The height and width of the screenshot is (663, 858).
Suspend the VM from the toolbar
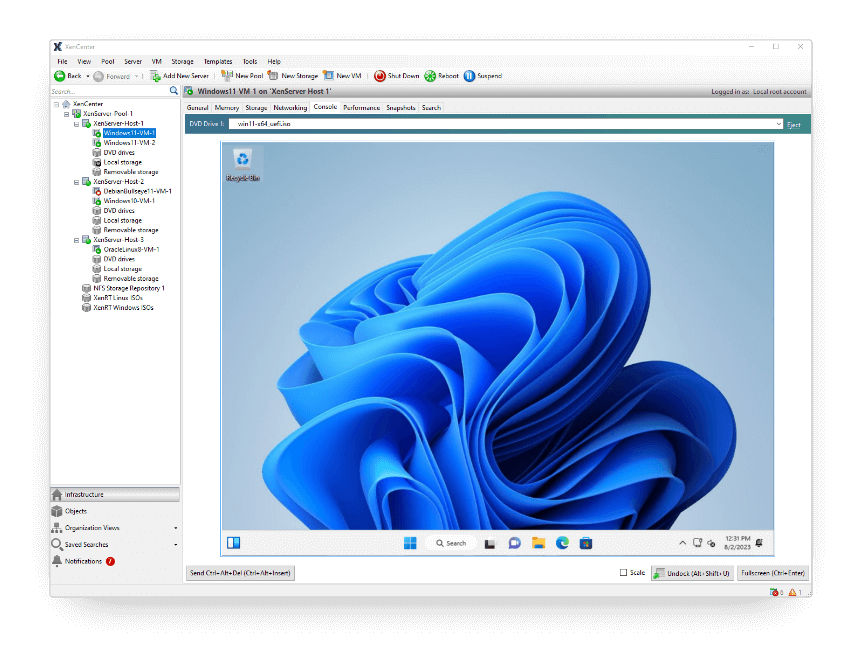(469, 76)
